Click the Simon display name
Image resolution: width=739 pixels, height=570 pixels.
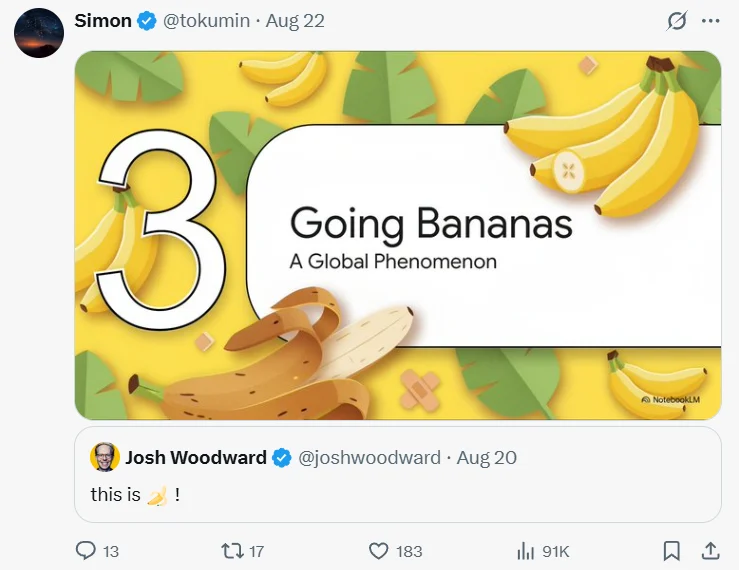103,21
